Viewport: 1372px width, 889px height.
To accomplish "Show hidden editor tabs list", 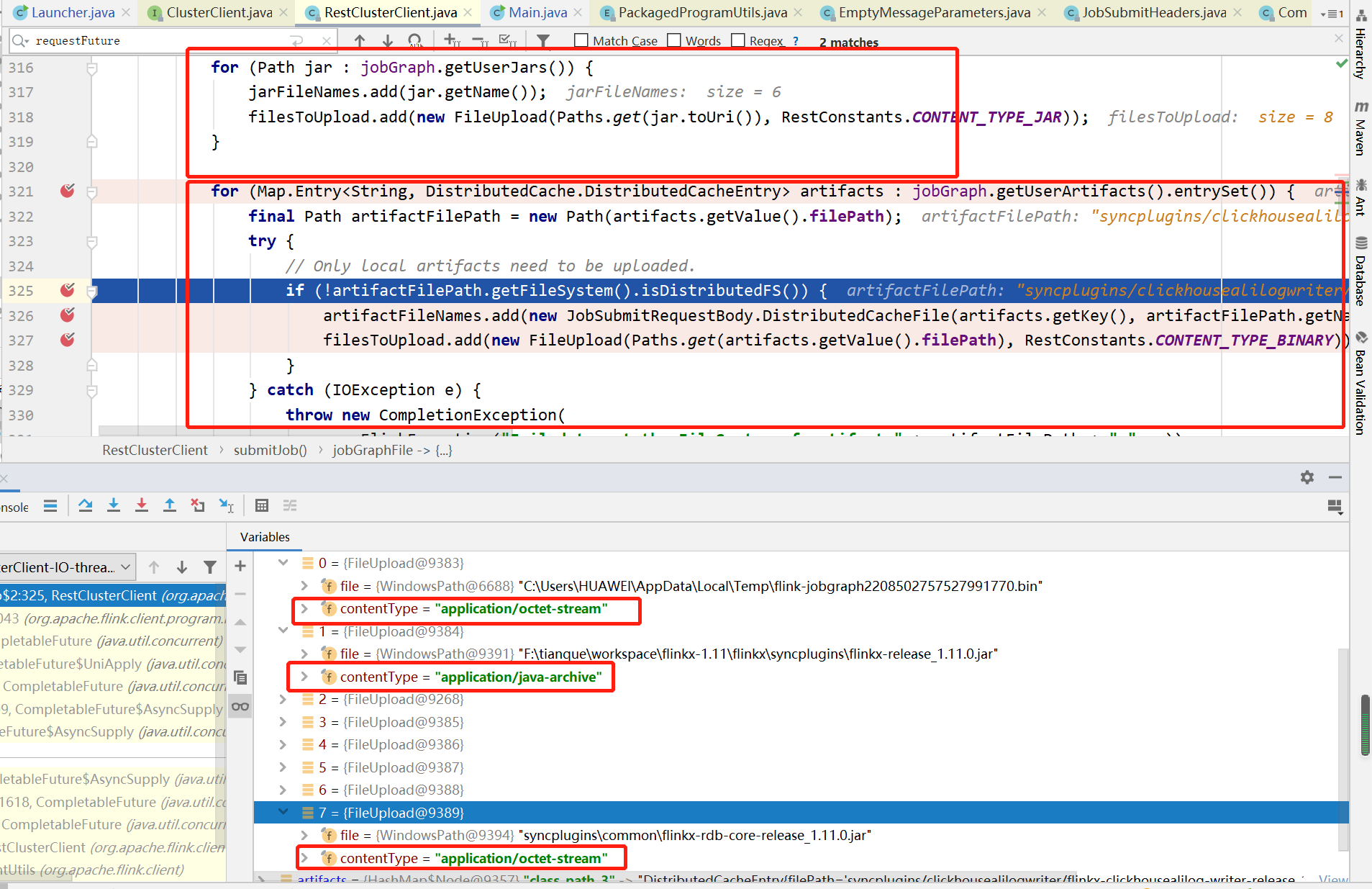I will (1332, 13).
